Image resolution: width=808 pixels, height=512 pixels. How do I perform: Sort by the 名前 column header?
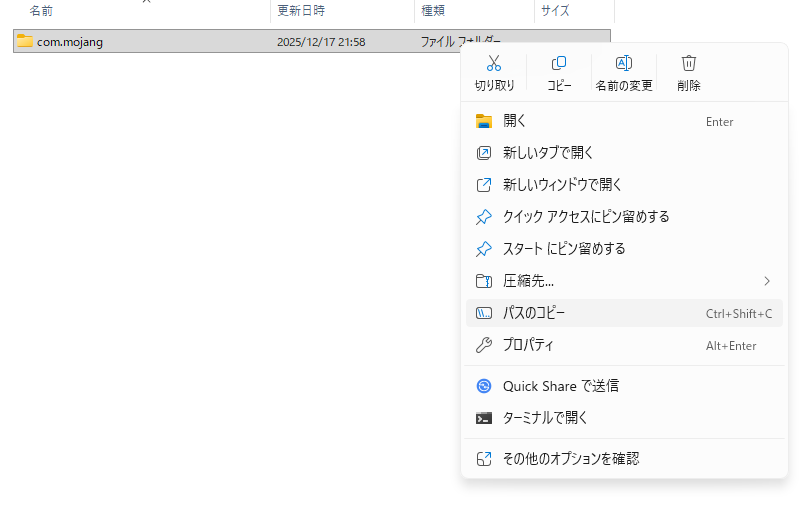[41, 10]
